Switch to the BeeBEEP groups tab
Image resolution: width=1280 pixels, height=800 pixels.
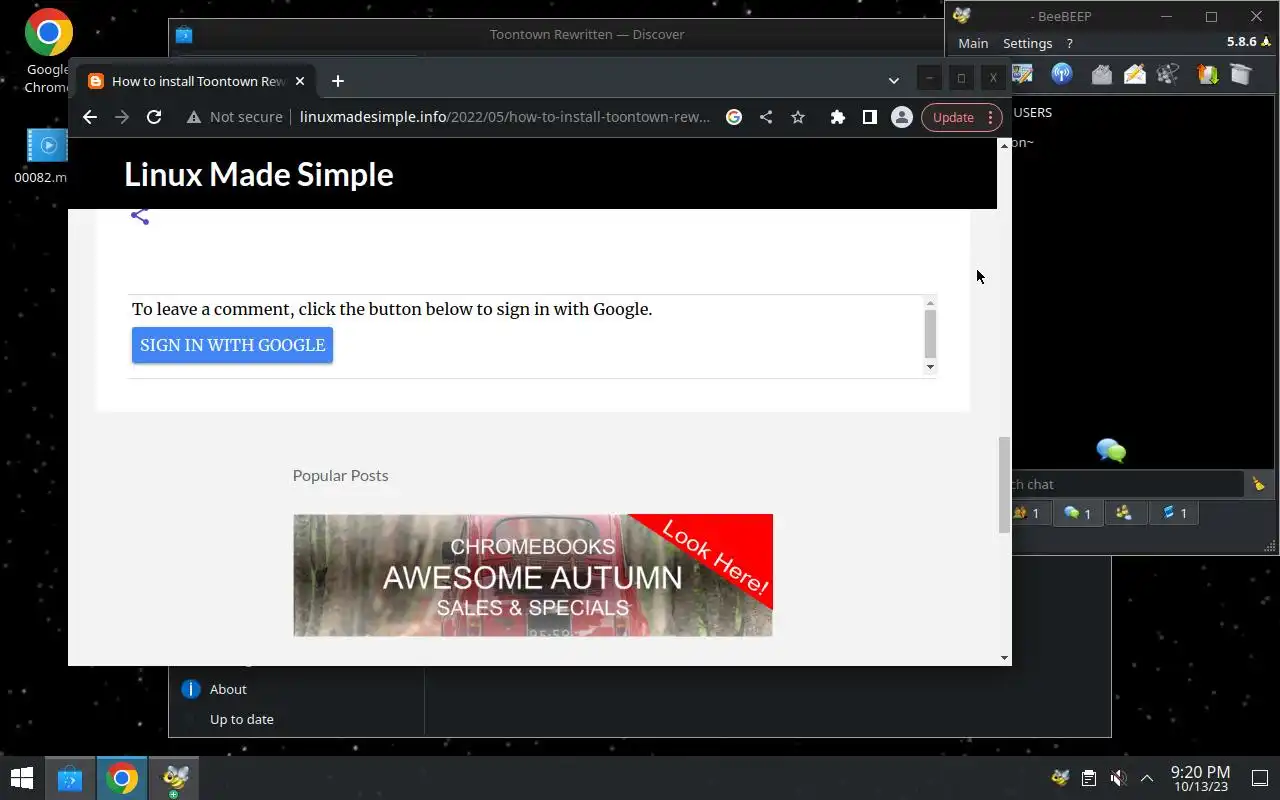(x=1124, y=513)
